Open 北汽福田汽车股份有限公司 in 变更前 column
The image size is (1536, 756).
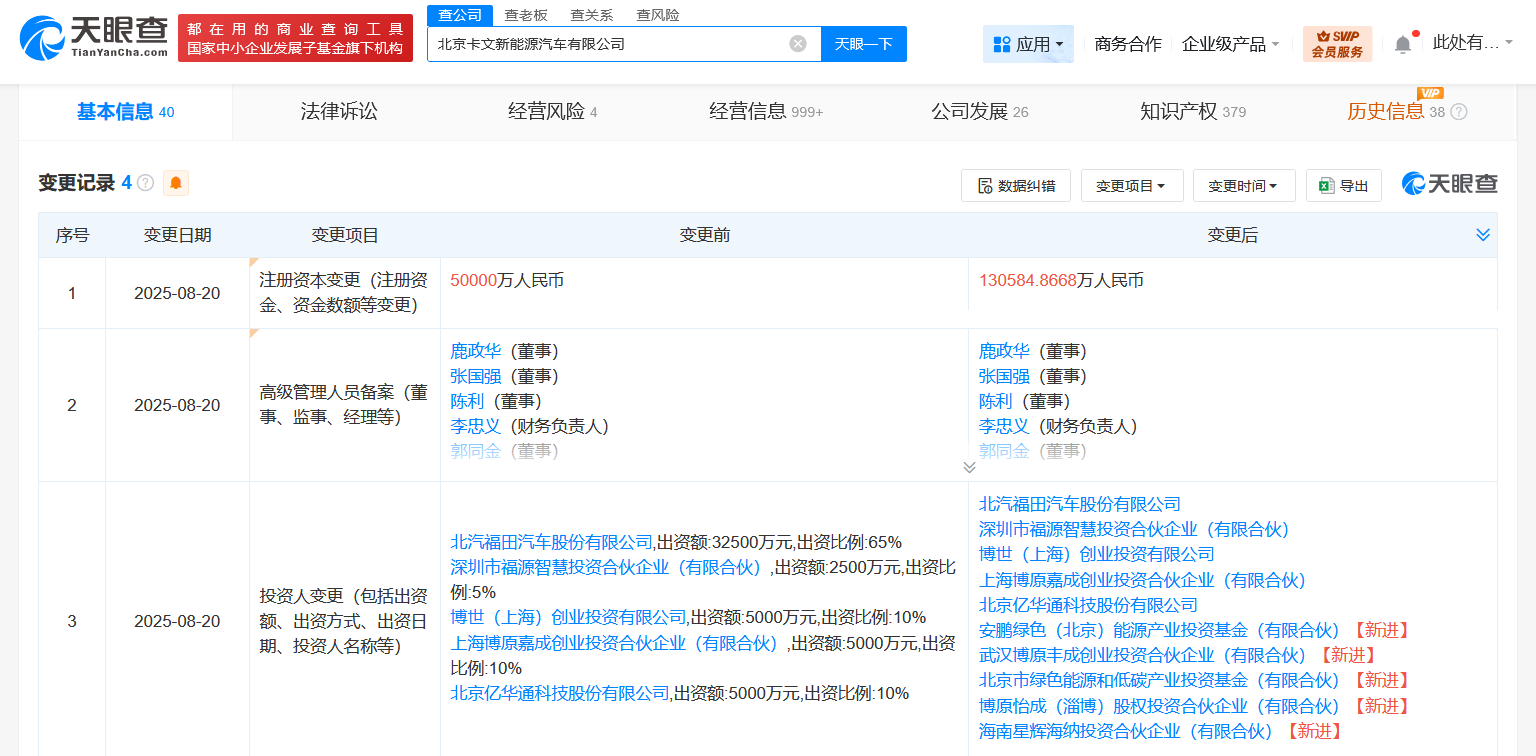coord(552,542)
